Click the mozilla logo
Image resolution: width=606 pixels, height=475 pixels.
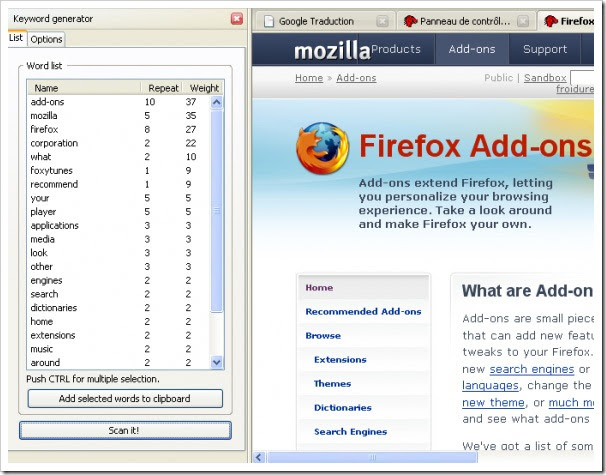pyautogui.click(x=332, y=51)
